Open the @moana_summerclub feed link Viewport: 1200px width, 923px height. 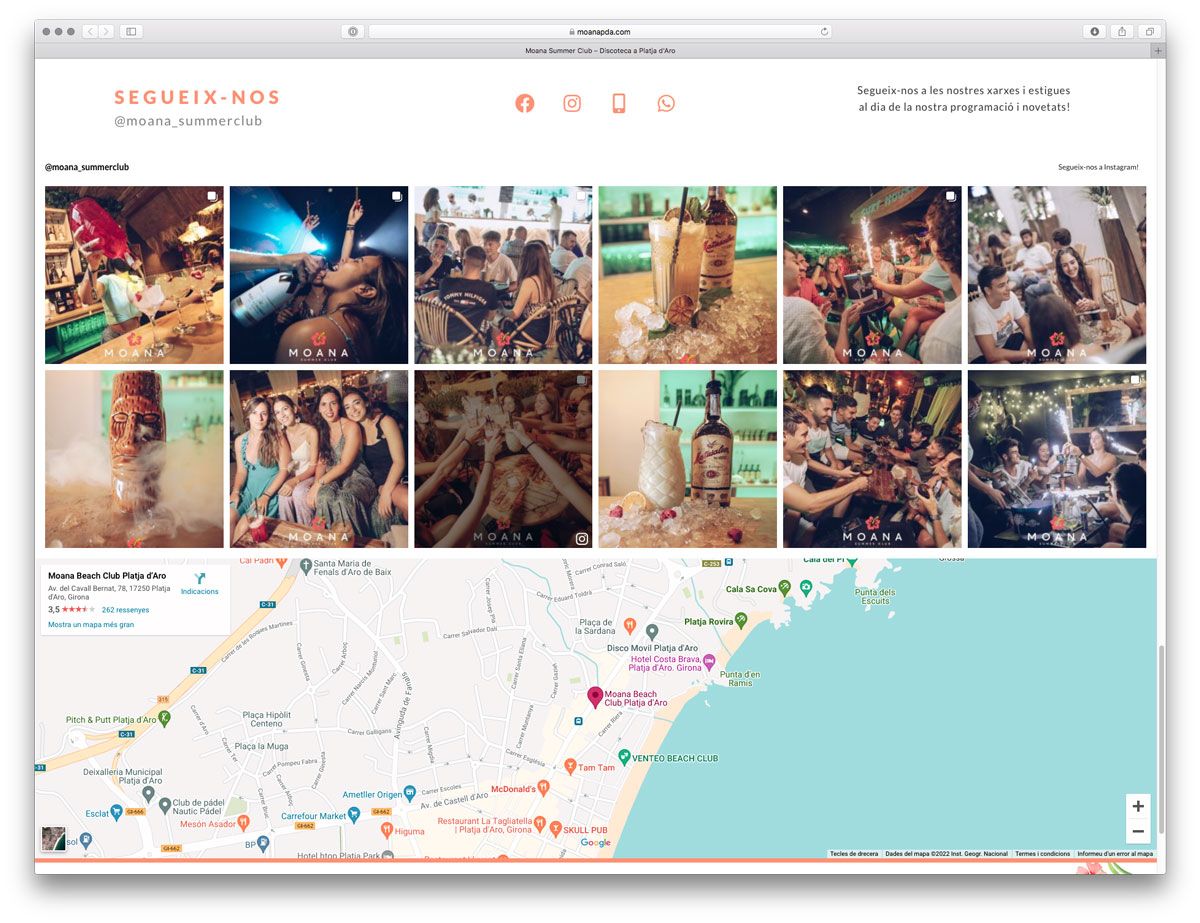[87, 167]
